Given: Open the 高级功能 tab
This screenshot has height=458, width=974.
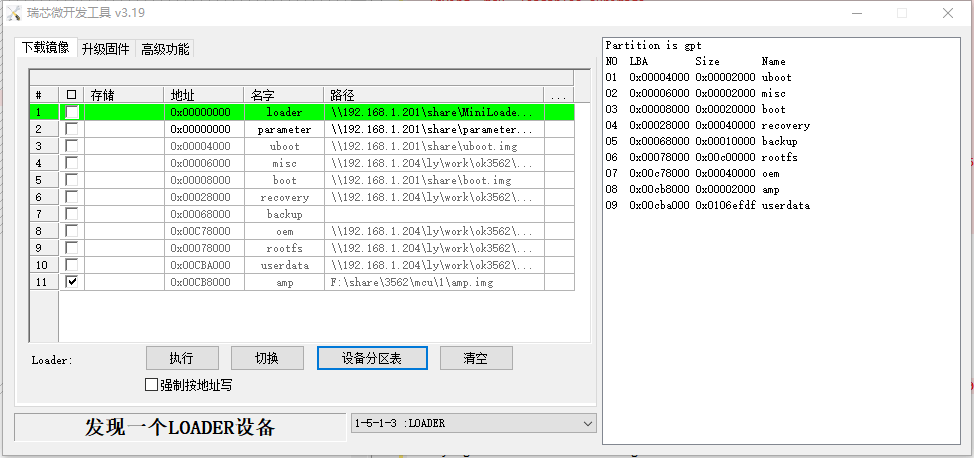Looking at the screenshot, I should (x=165, y=49).
